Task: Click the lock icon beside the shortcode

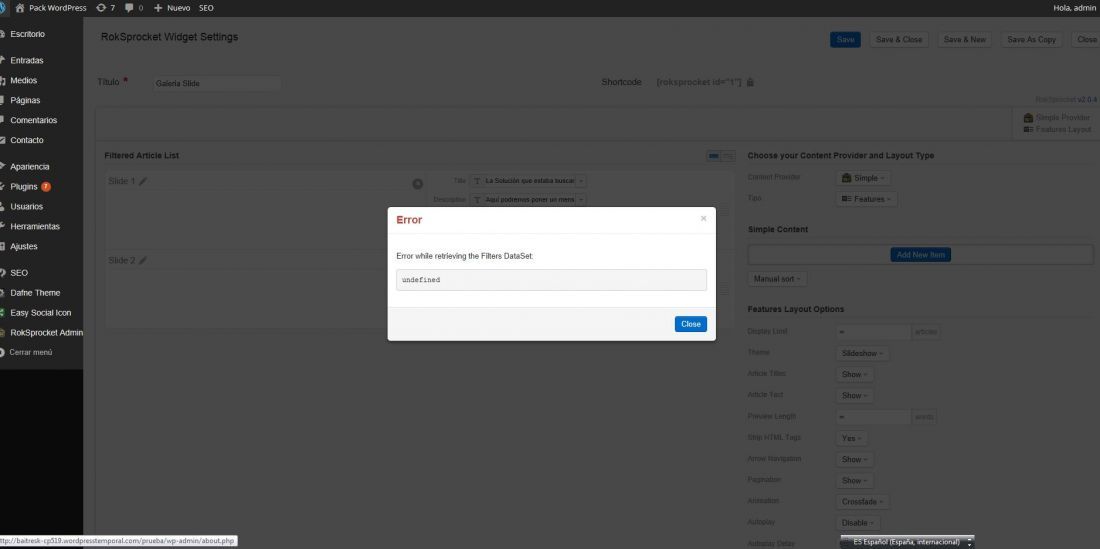Action: point(750,82)
